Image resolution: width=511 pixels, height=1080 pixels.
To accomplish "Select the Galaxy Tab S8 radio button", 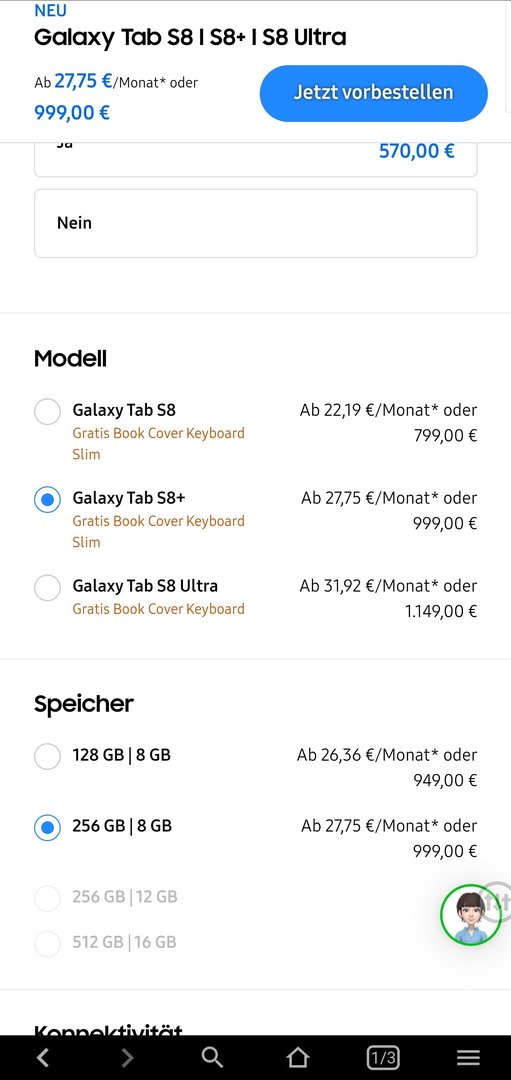I will tap(48, 412).
